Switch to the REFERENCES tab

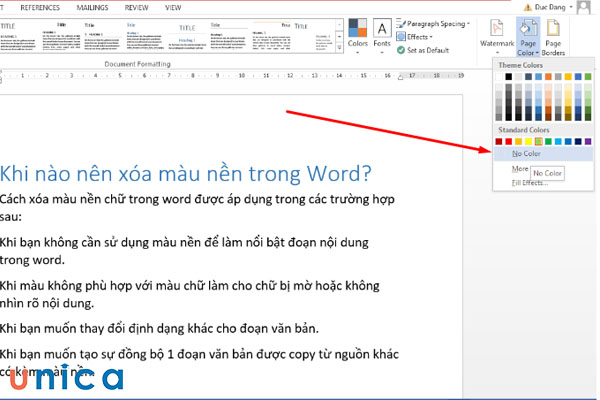(x=39, y=7)
